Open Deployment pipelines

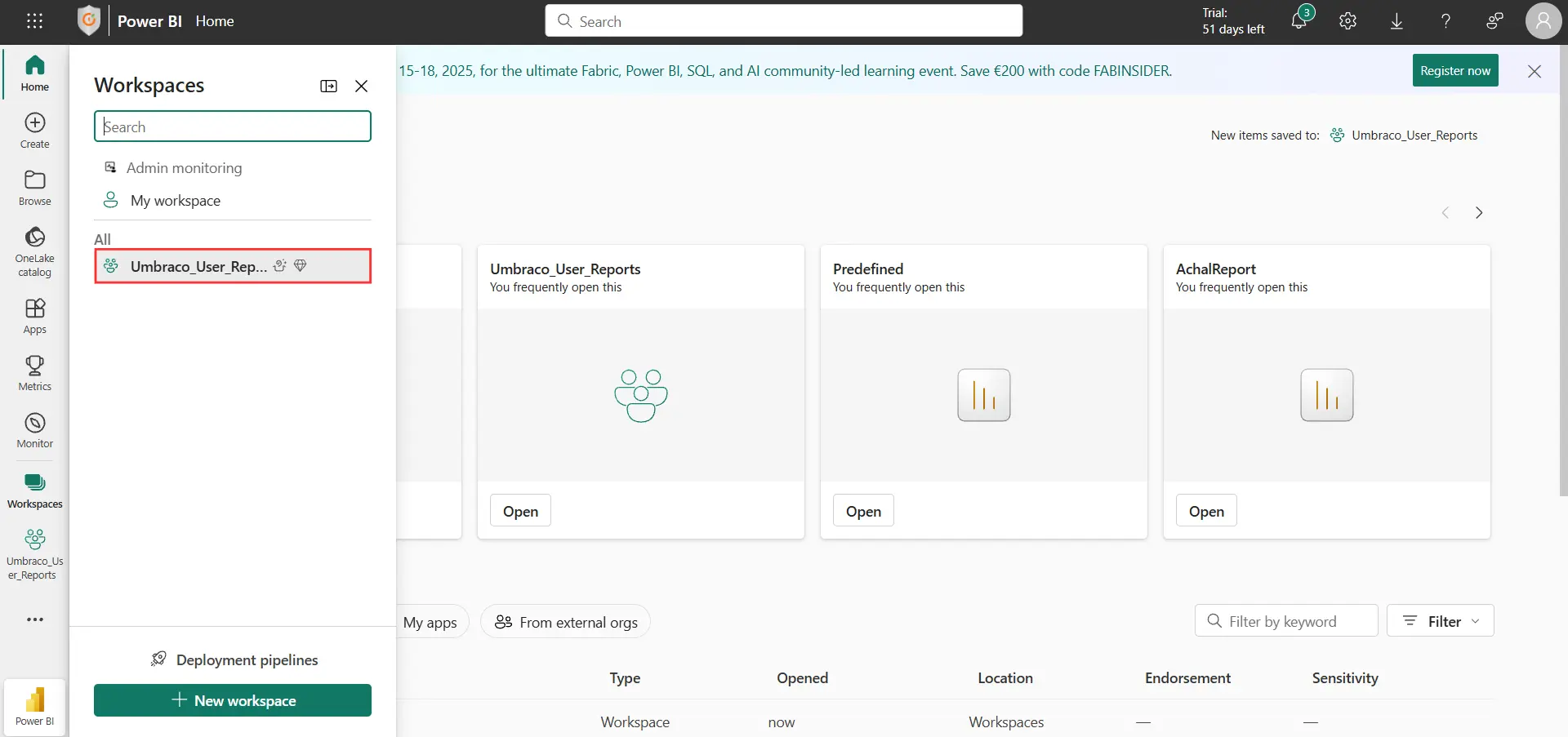coord(234,659)
